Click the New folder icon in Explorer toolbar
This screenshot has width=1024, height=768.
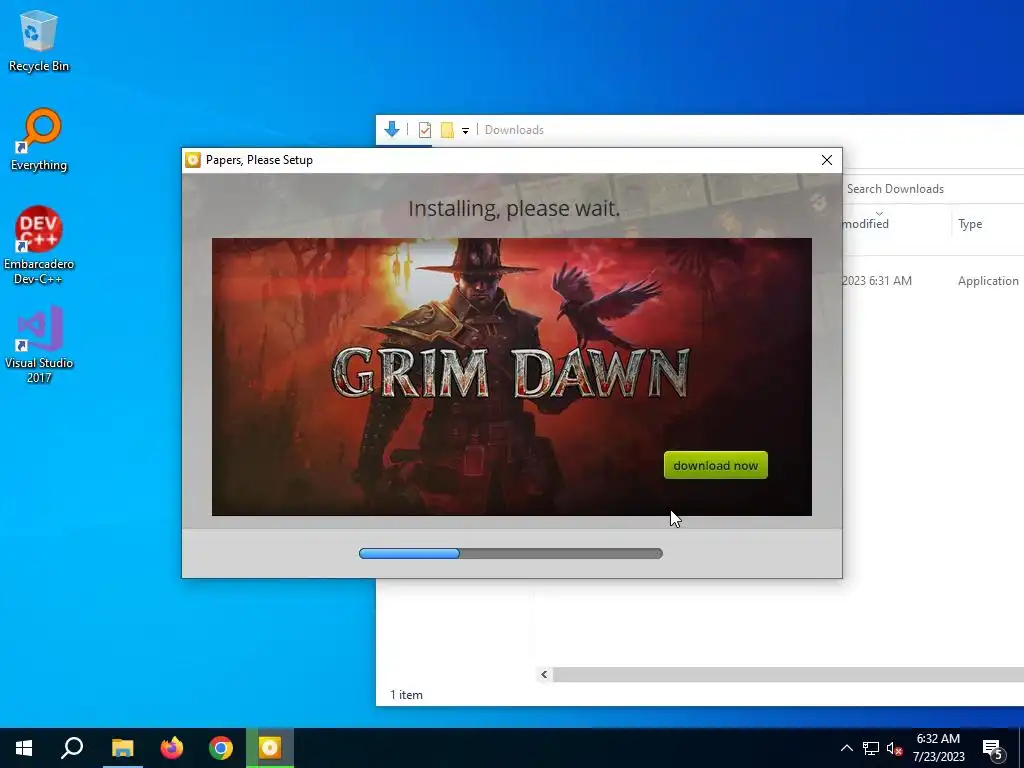point(447,130)
